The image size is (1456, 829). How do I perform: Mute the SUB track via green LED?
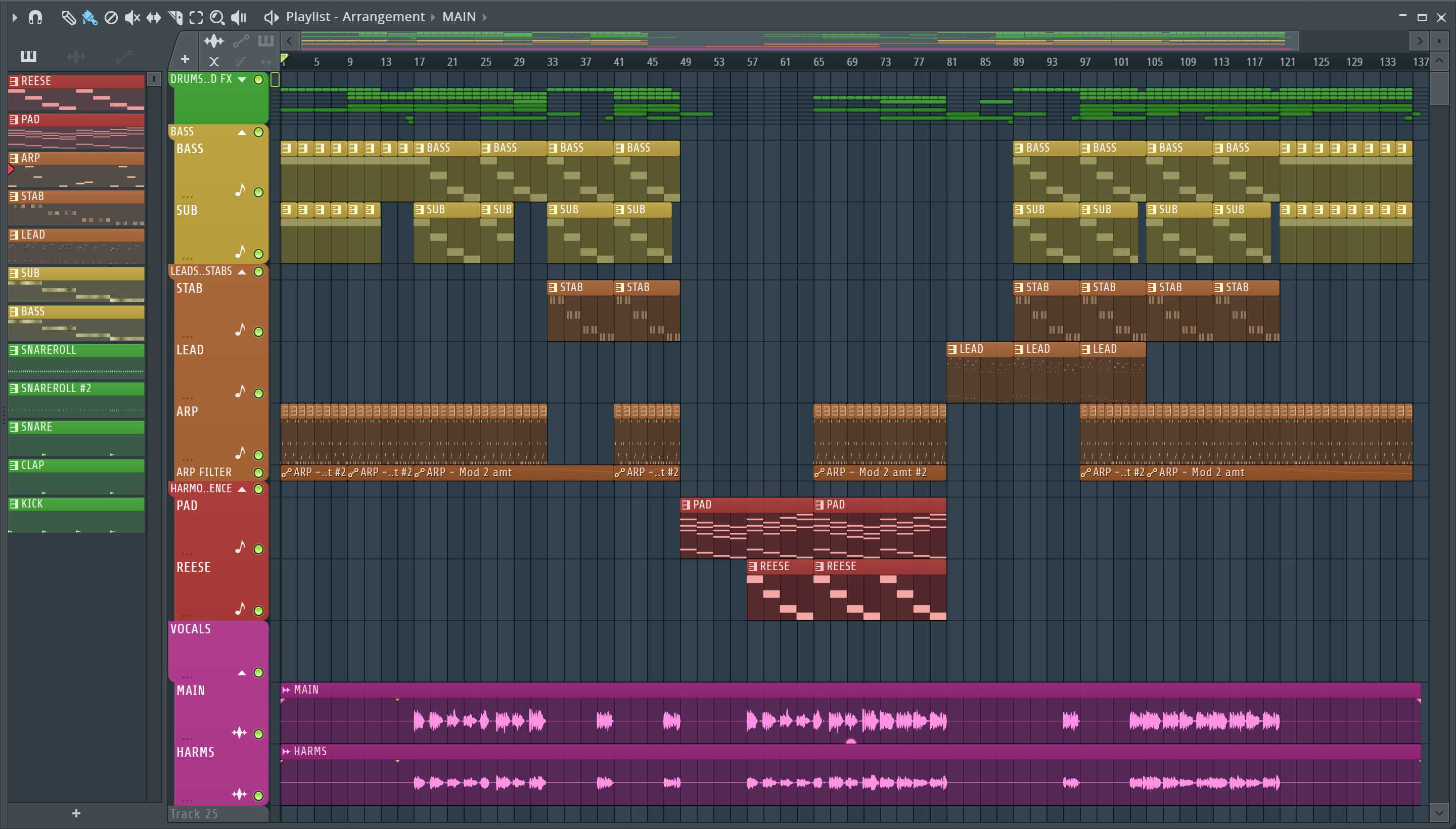(258, 254)
